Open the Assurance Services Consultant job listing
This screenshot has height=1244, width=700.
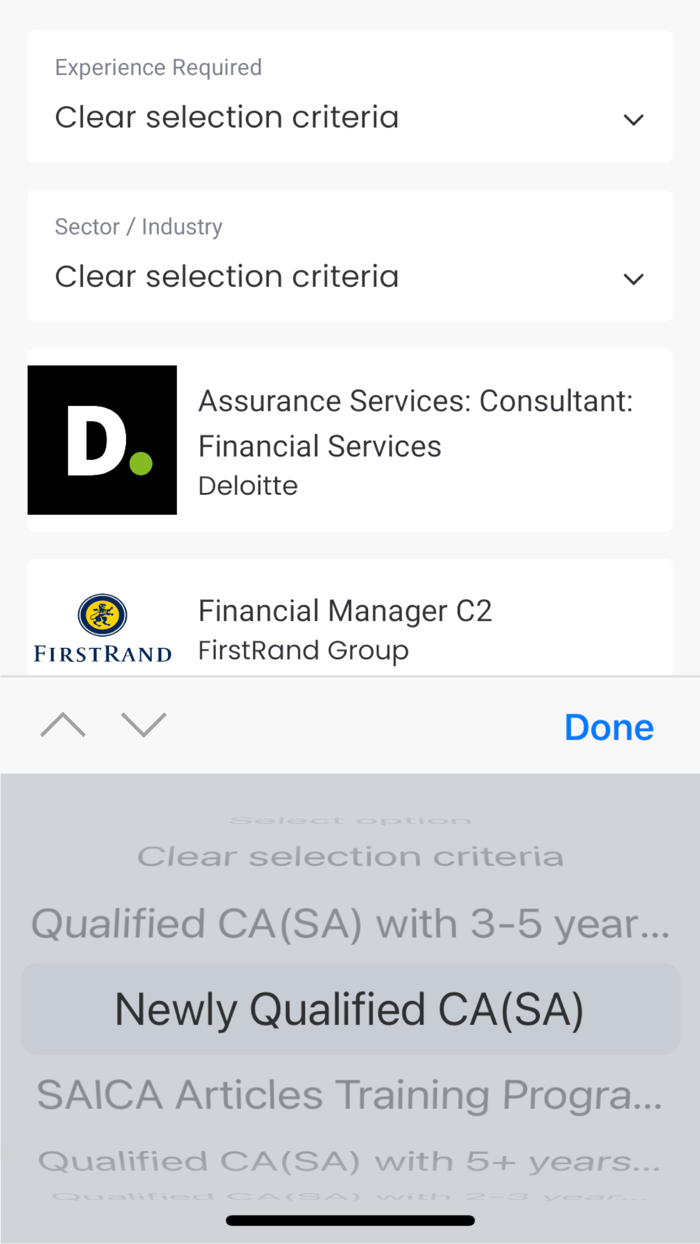click(416, 440)
